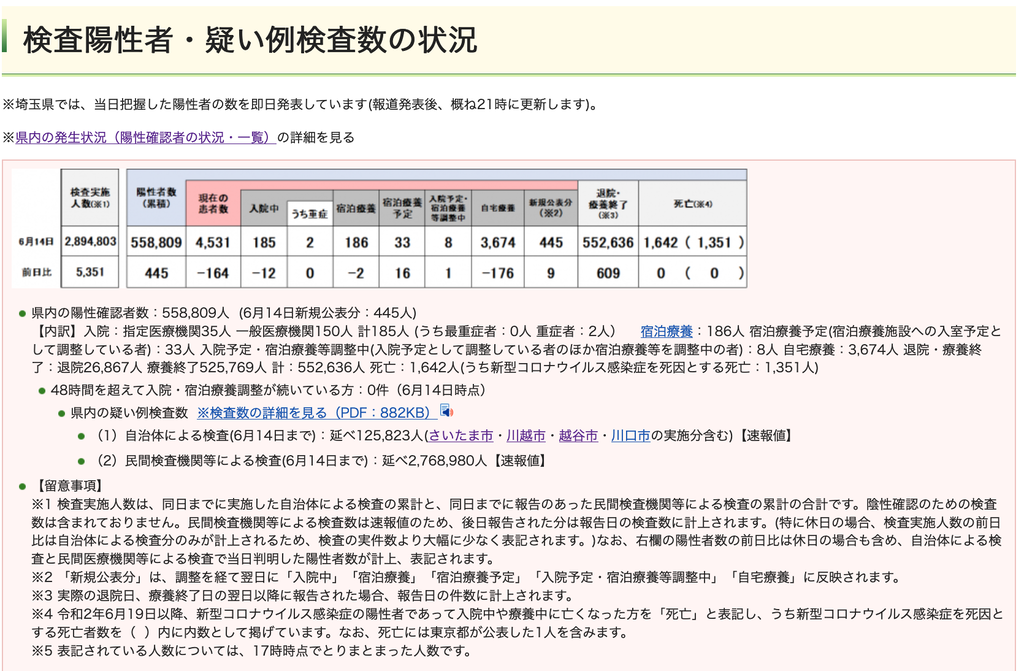The width and height of the screenshot is (1024, 671).
Task: Follow the 越谷市 link
Action: (x=578, y=435)
